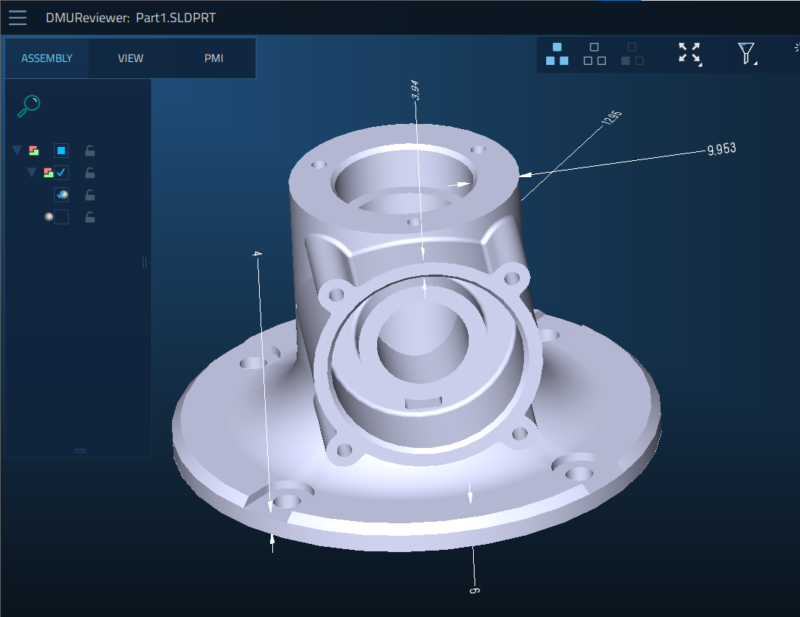
Task: Open the PMI tab
Action: click(213, 58)
